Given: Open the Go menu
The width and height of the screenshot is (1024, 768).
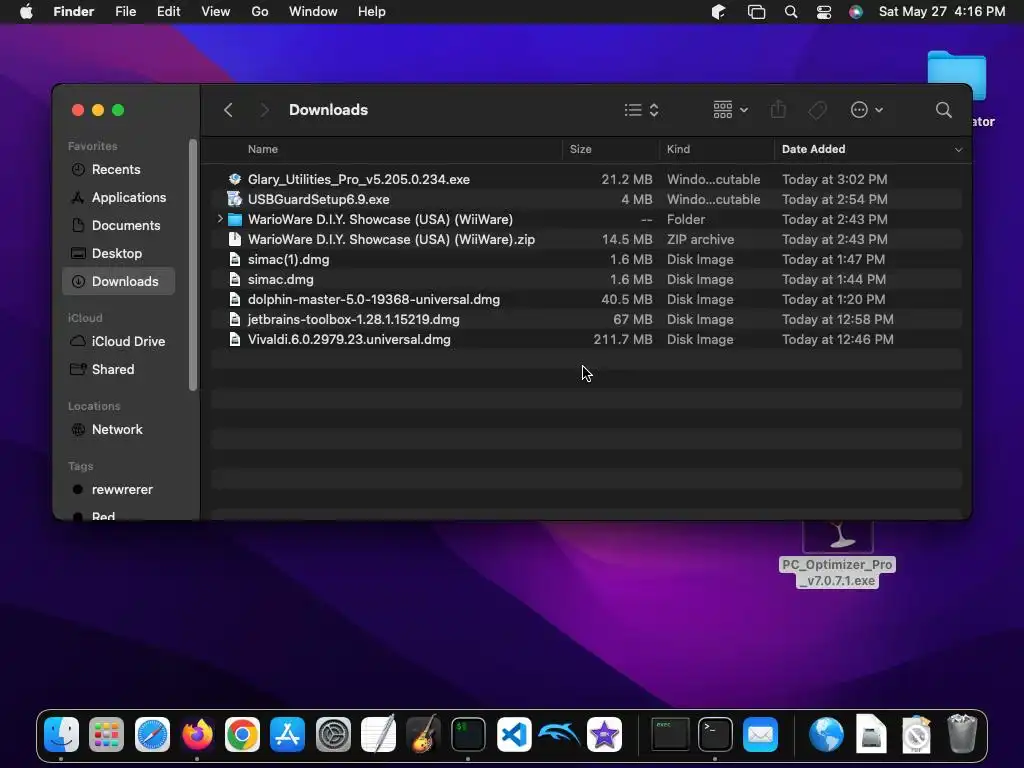Looking at the screenshot, I should [x=260, y=12].
